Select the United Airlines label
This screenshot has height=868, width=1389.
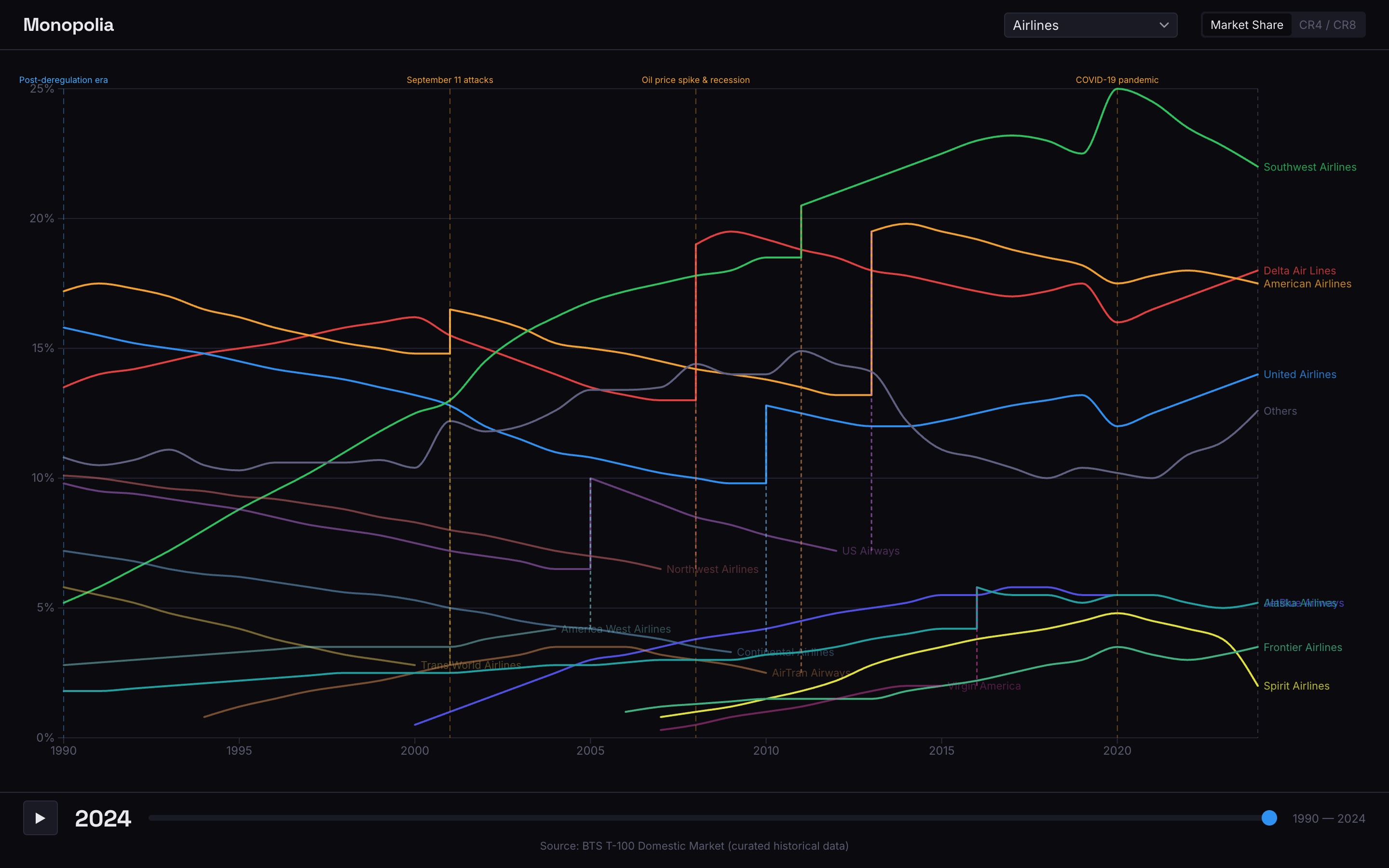[1300, 374]
